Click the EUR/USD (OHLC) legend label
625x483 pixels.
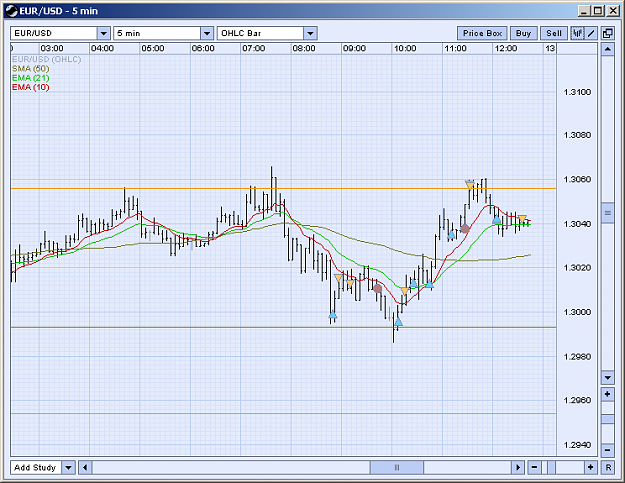[47, 59]
